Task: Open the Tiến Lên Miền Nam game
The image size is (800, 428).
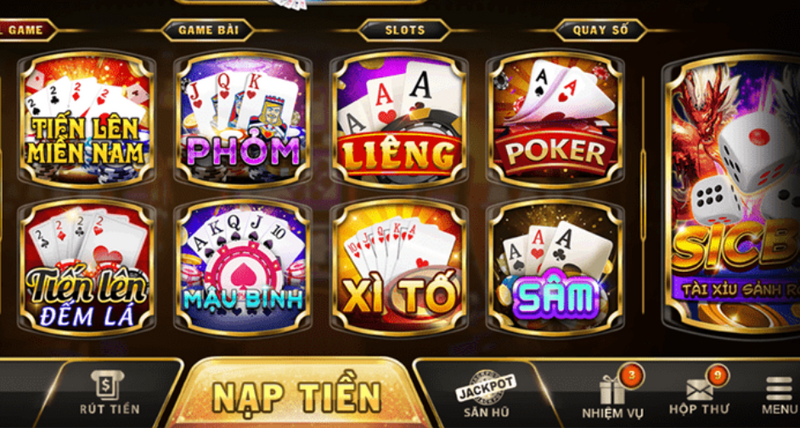Action: pos(86,119)
